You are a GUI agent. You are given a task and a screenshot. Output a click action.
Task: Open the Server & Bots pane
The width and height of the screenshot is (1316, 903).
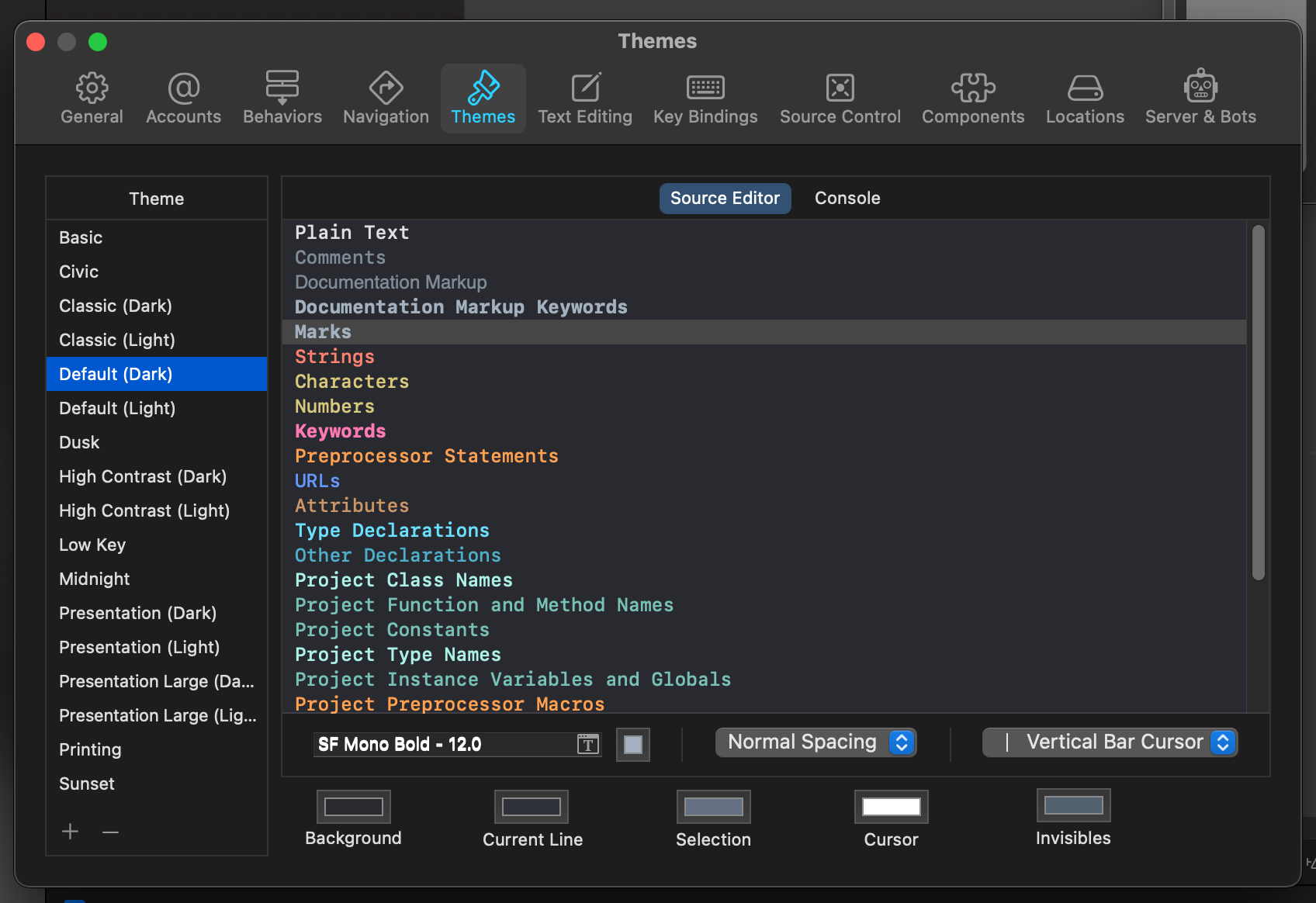point(1200,99)
